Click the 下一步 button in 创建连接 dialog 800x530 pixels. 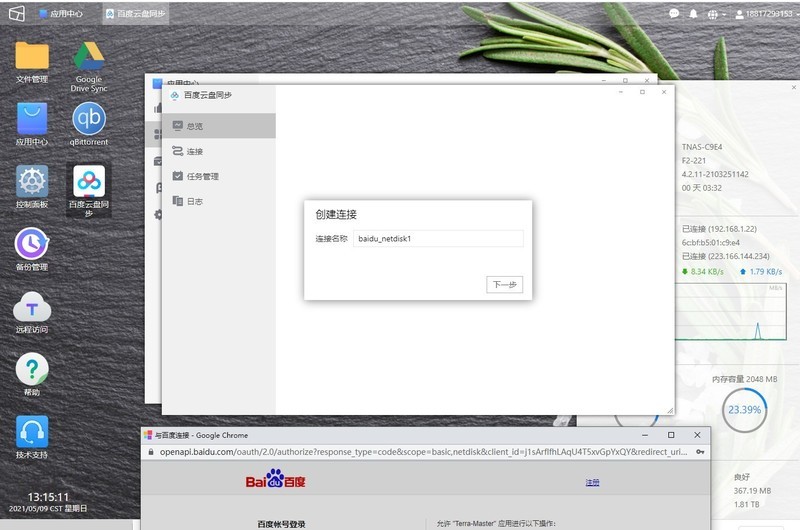coord(505,285)
